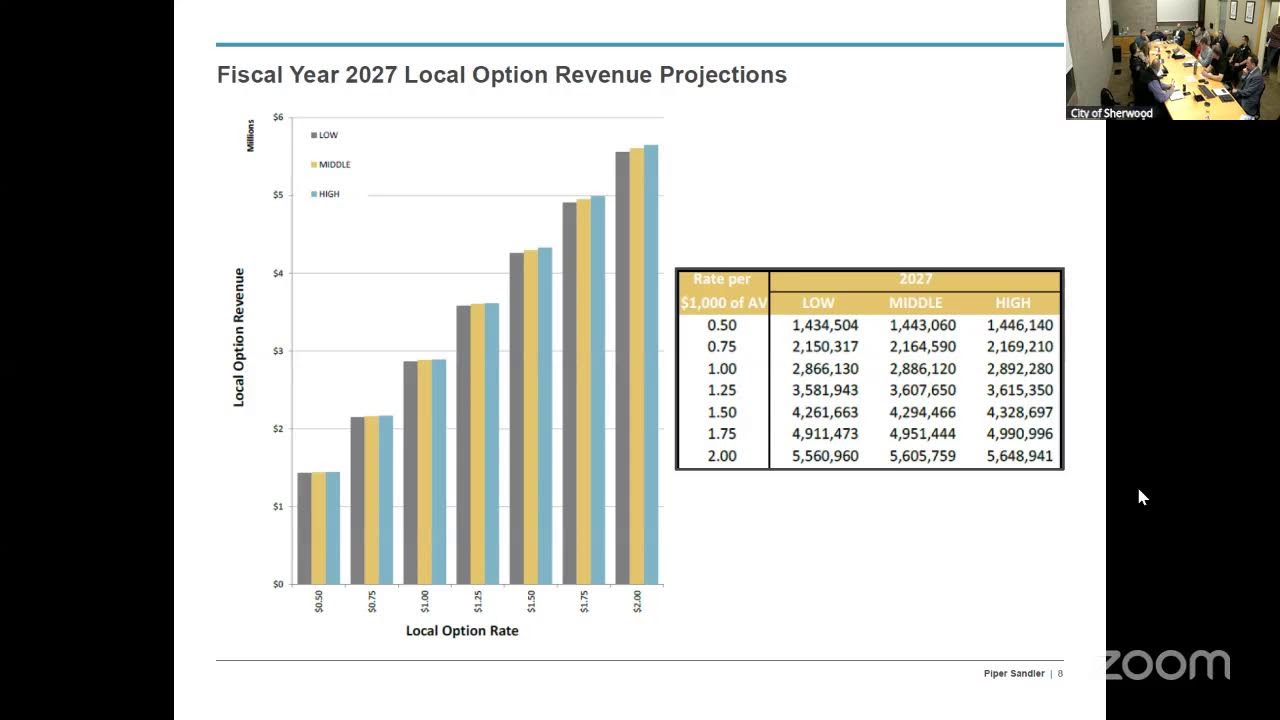Click the "2.00" rate value in table
The image size is (1280, 720).
click(721, 456)
